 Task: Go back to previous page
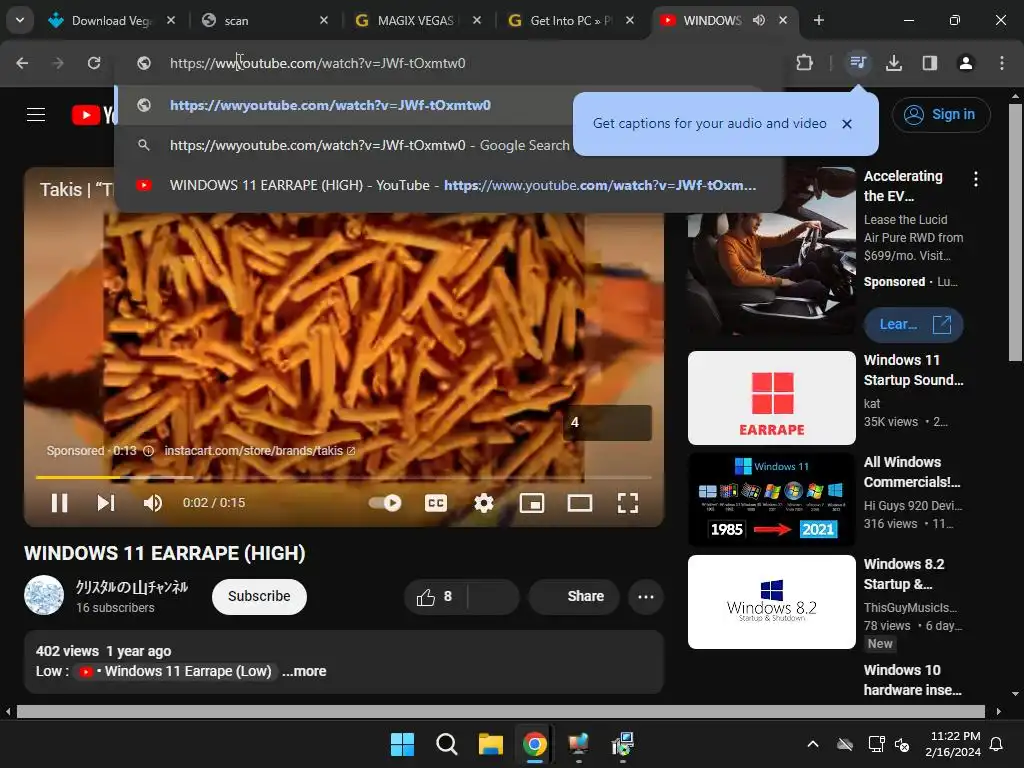click(22, 63)
